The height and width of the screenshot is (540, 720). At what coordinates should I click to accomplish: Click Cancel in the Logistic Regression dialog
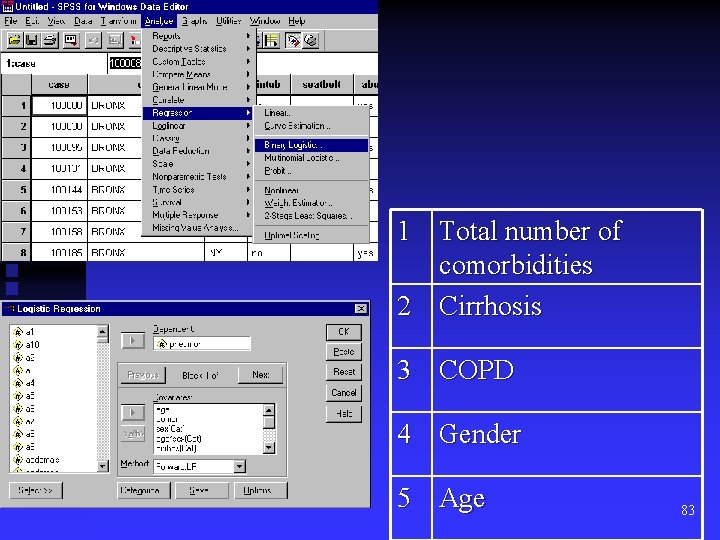coord(343,393)
